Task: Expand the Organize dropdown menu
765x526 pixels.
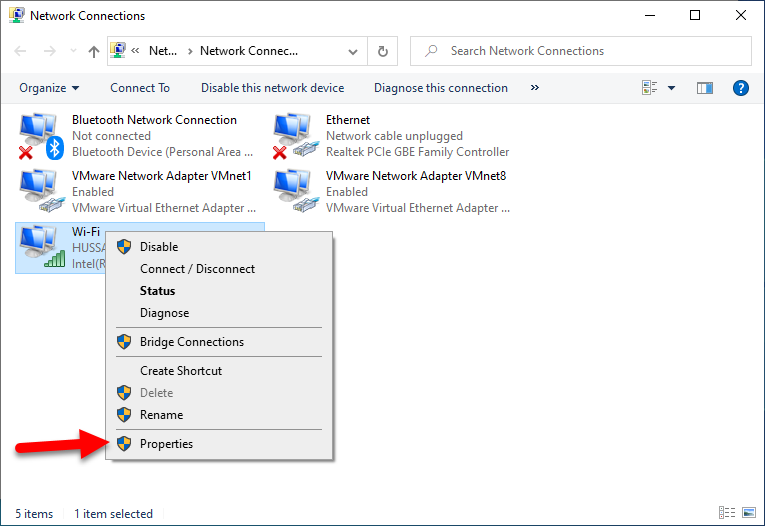Action: (49, 88)
